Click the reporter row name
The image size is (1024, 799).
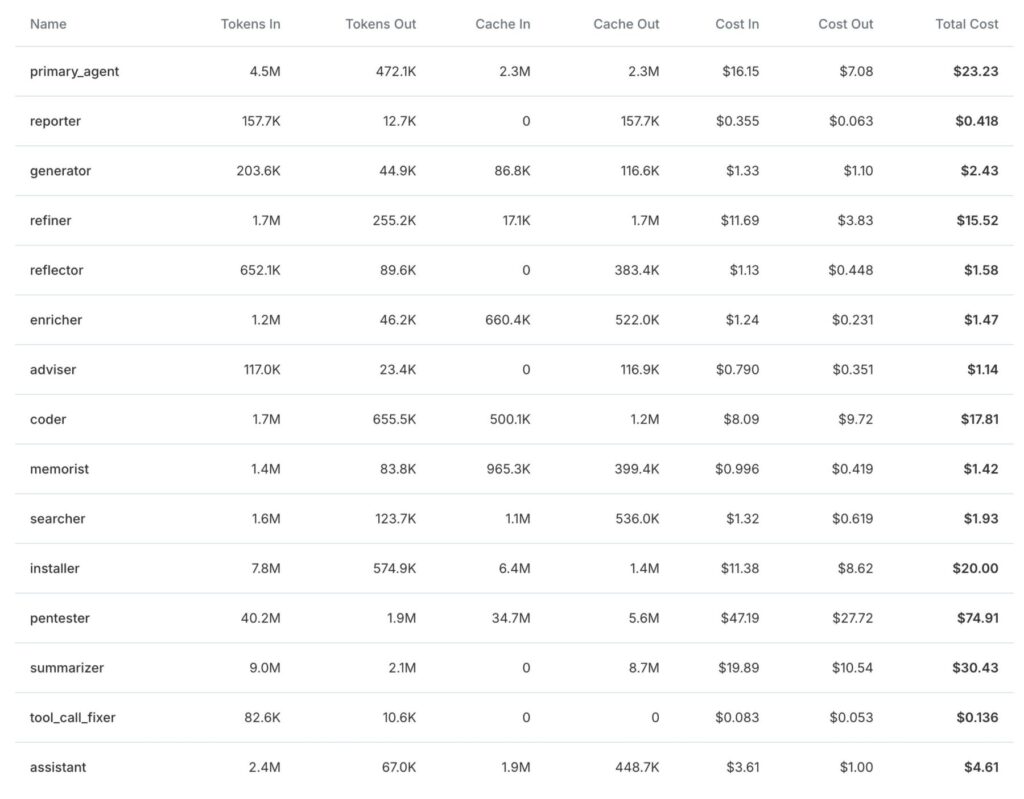coord(55,121)
